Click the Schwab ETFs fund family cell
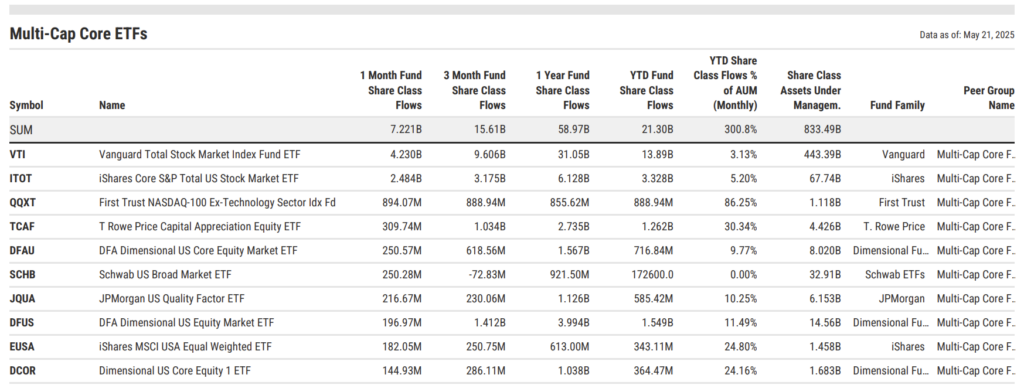Screen dimensions: 1024x385 895,275
